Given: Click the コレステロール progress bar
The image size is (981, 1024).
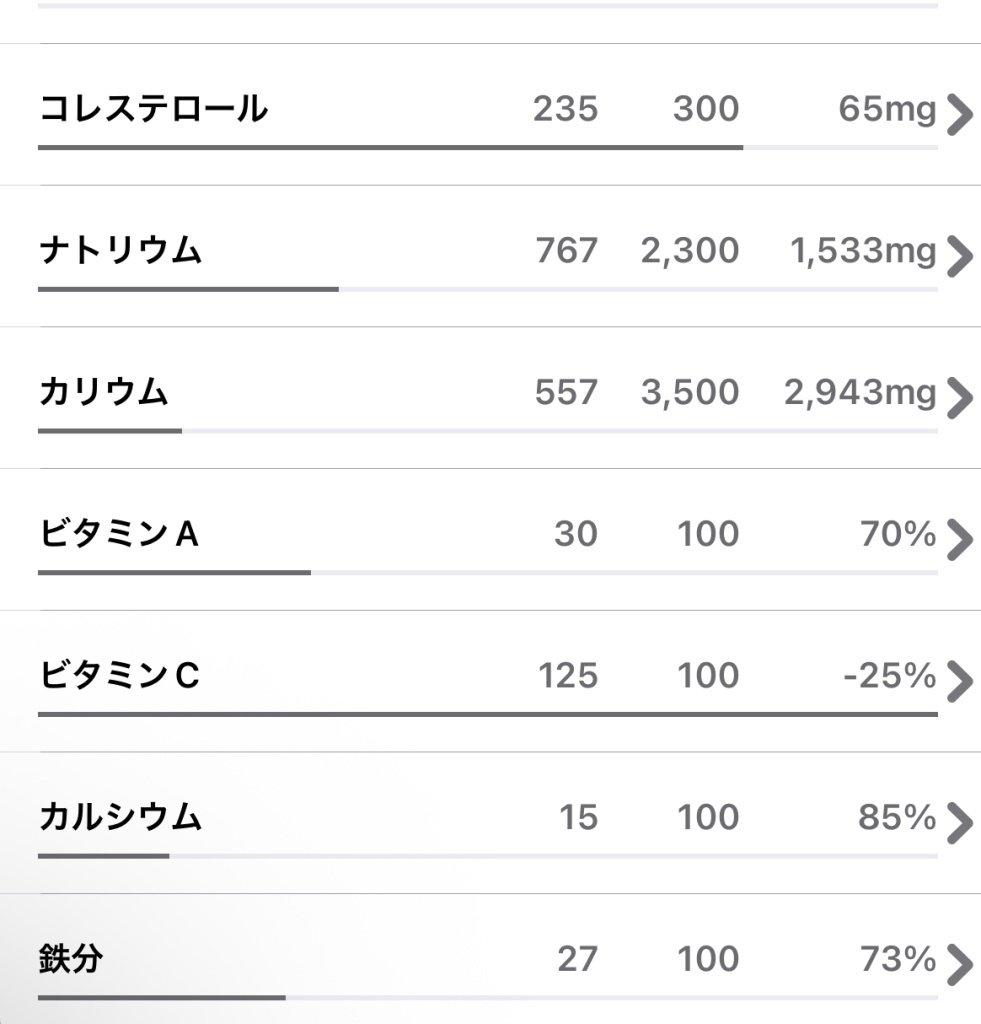Looking at the screenshot, I should coord(488,148).
